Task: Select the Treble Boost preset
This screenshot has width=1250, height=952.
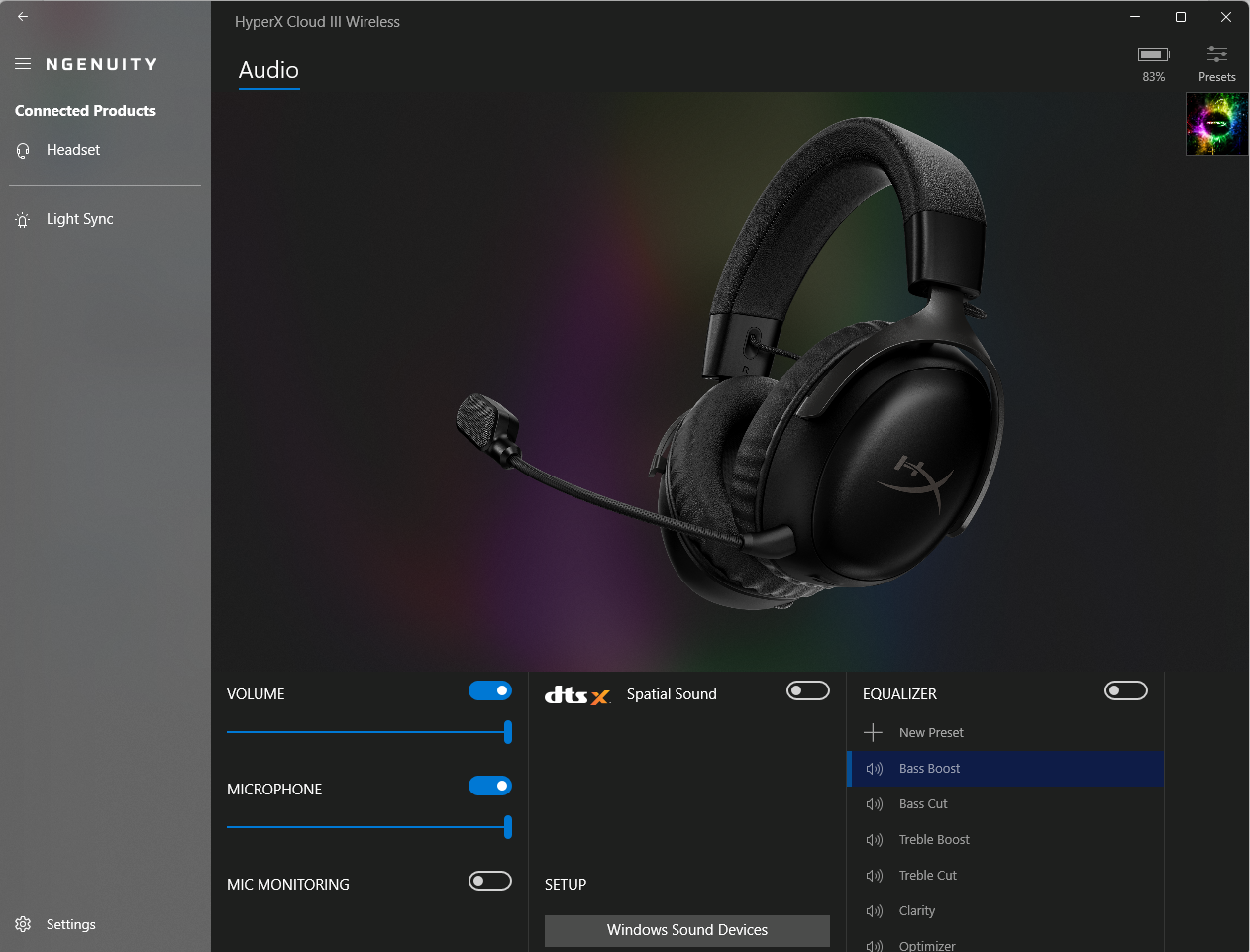Action: (x=1005, y=840)
